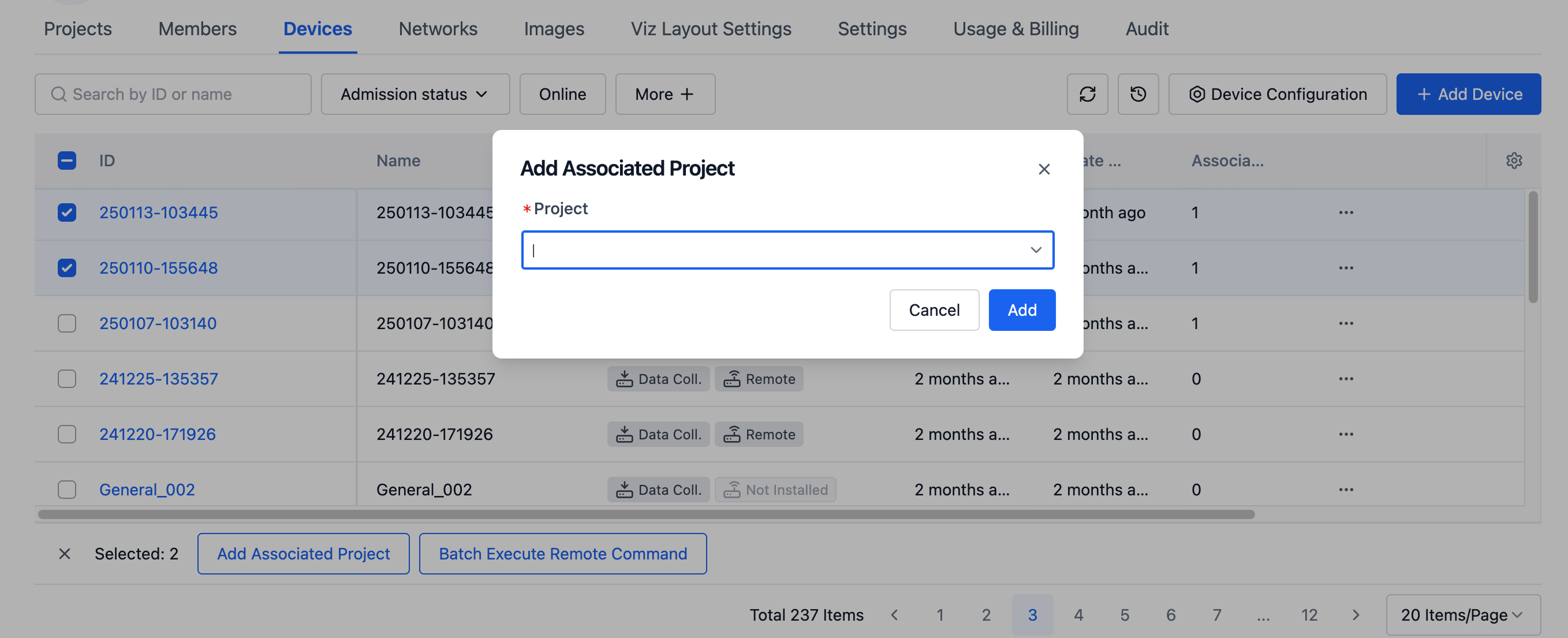Go to previous page arrow
Viewport: 1568px width, 638px height.
click(x=894, y=615)
